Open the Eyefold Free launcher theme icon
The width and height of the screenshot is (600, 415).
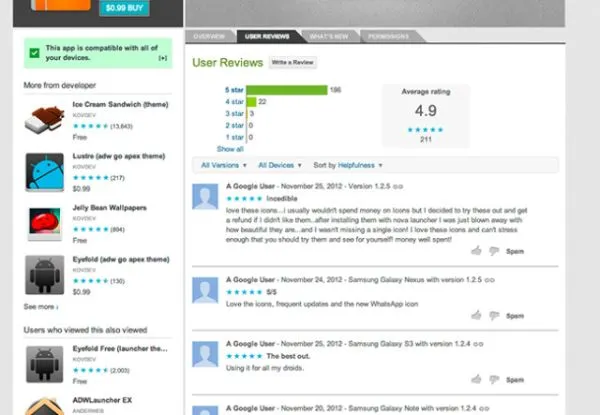(x=44, y=365)
